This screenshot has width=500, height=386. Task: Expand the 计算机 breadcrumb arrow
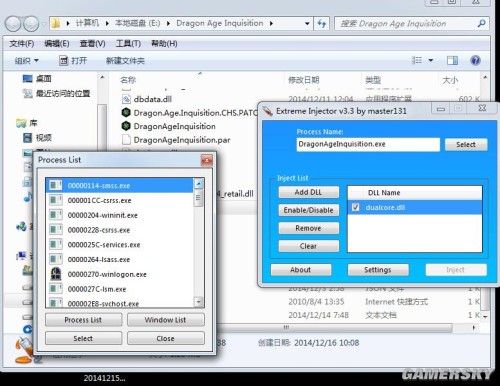coord(107,23)
